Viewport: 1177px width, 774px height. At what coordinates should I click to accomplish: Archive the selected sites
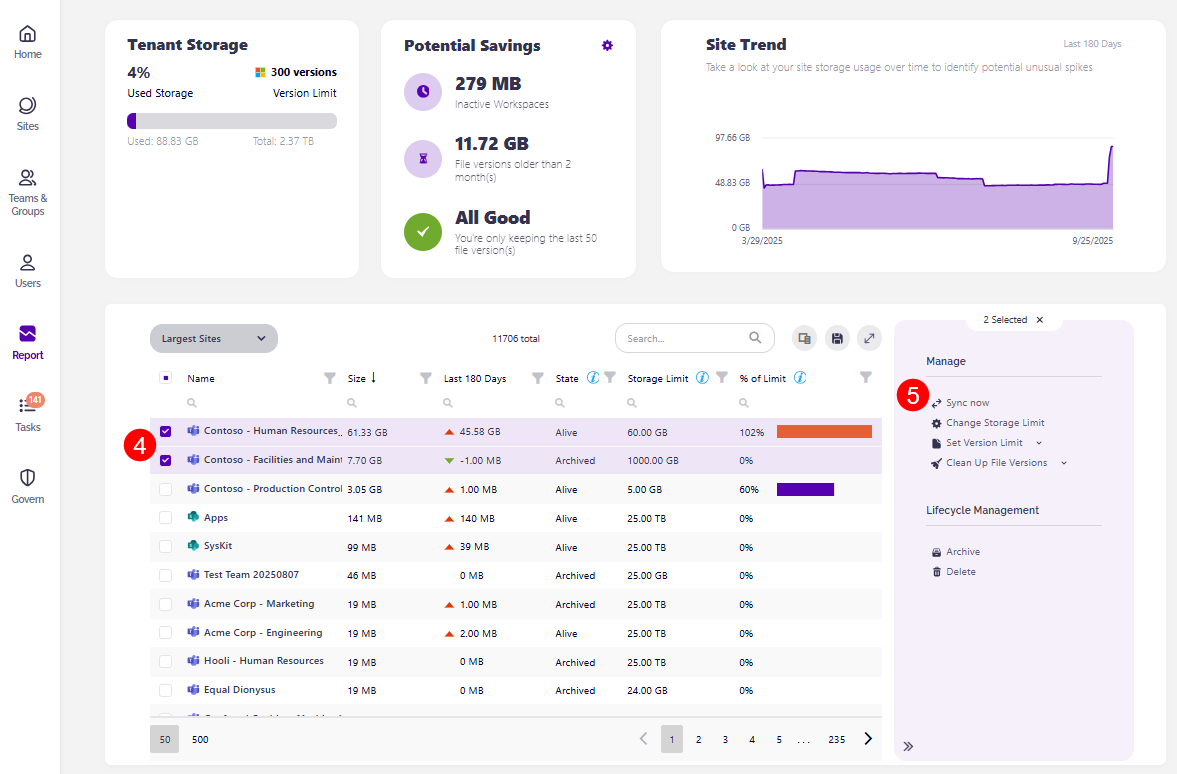(962, 551)
